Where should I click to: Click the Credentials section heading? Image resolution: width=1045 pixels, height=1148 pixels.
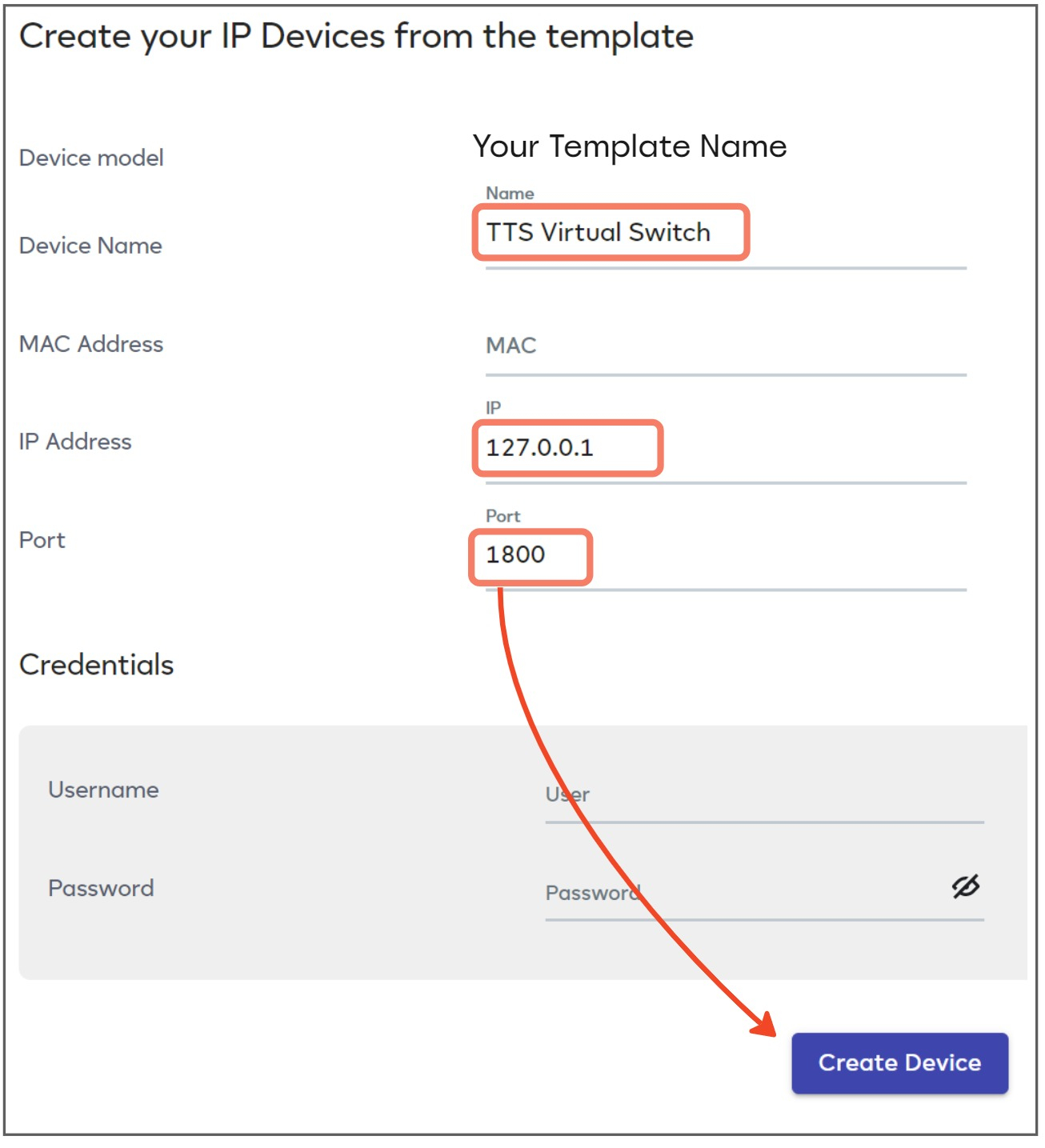[96, 665]
